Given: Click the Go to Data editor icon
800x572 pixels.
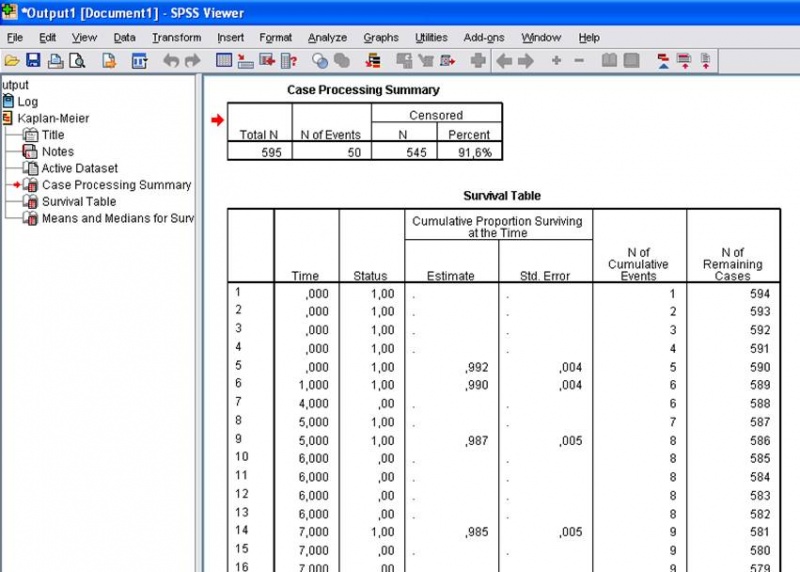Looking at the screenshot, I should [224, 61].
